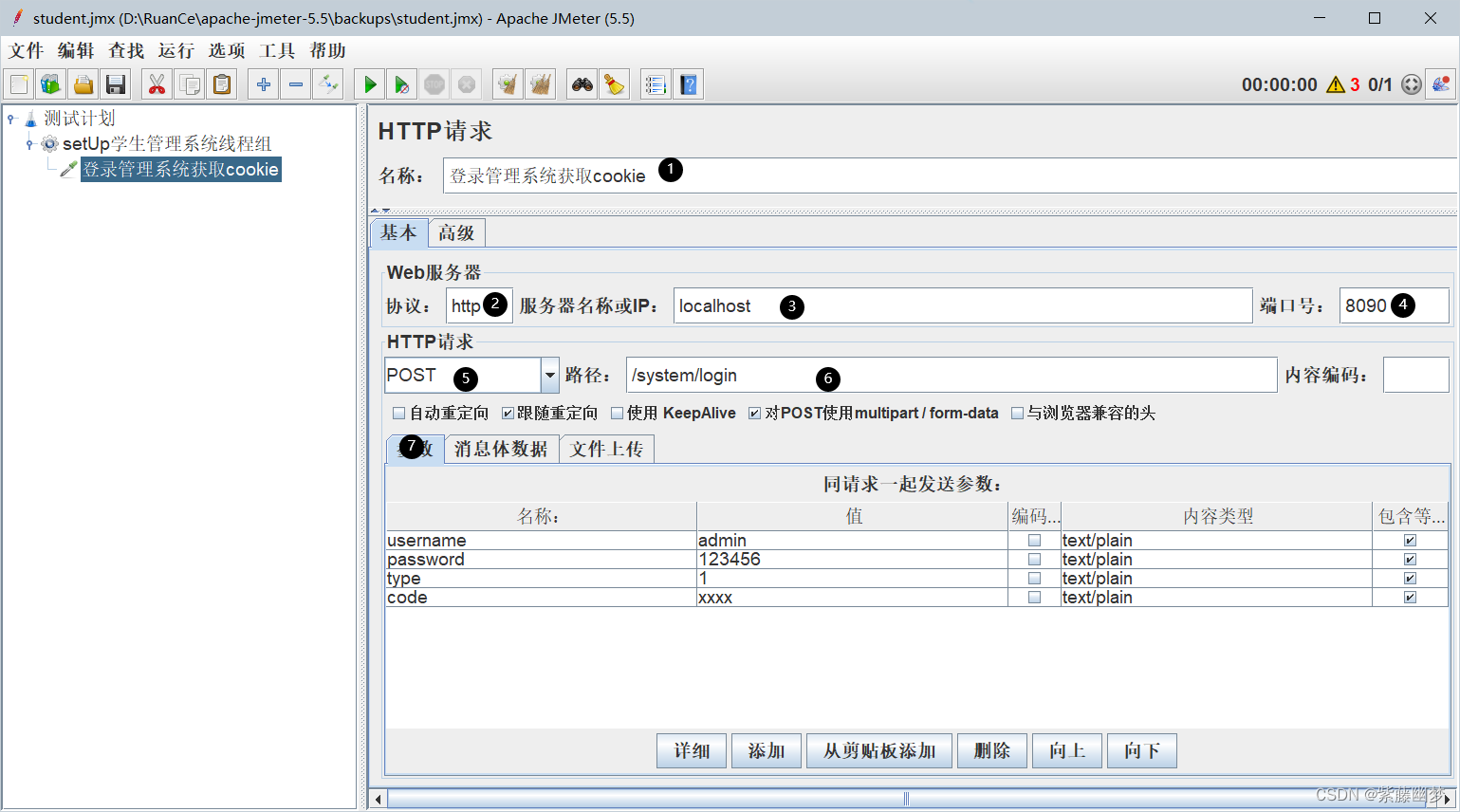This screenshot has height=812, width=1460.
Task: Open the POST method dropdown arrow
Action: [550, 376]
